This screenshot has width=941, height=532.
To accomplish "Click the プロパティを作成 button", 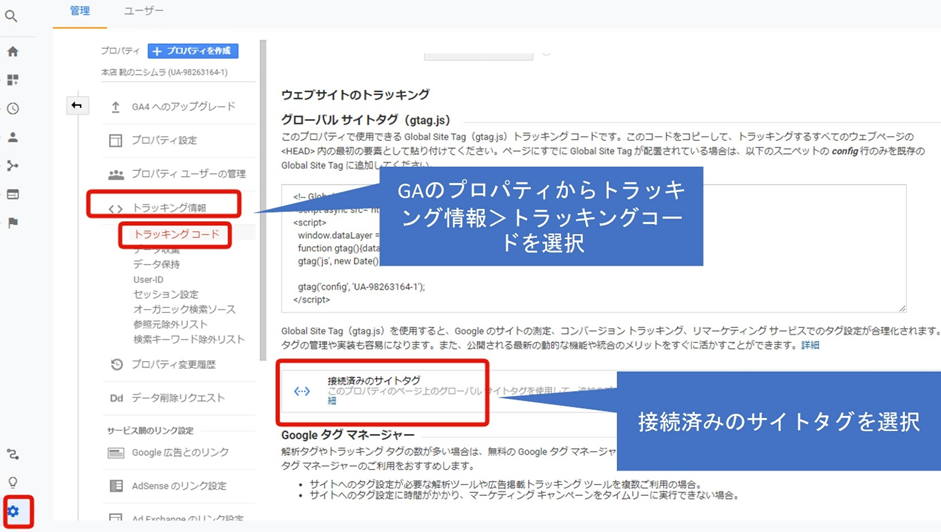I will pyautogui.click(x=193, y=51).
